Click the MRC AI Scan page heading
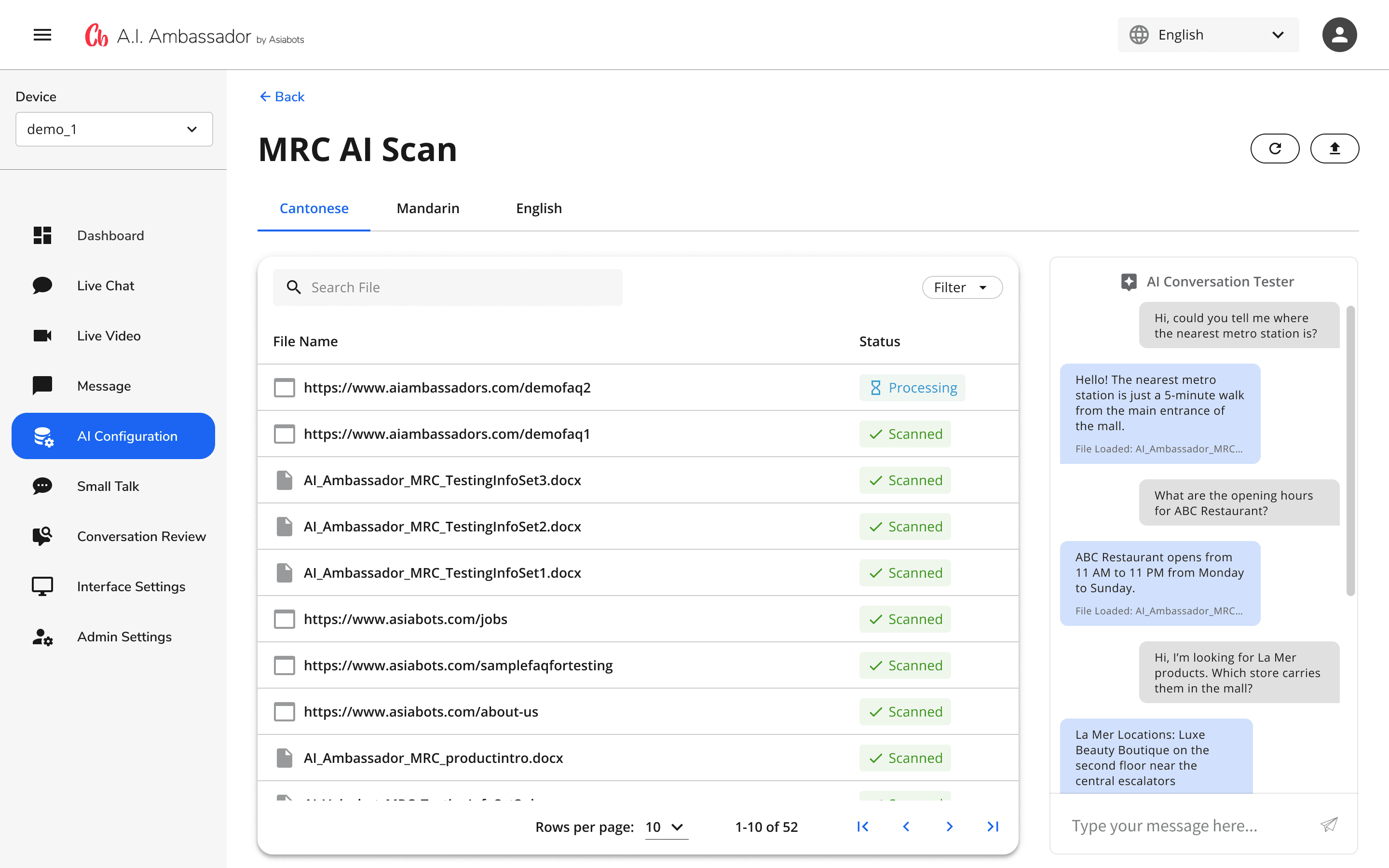The height and width of the screenshot is (868, 1389). (357, 149)
